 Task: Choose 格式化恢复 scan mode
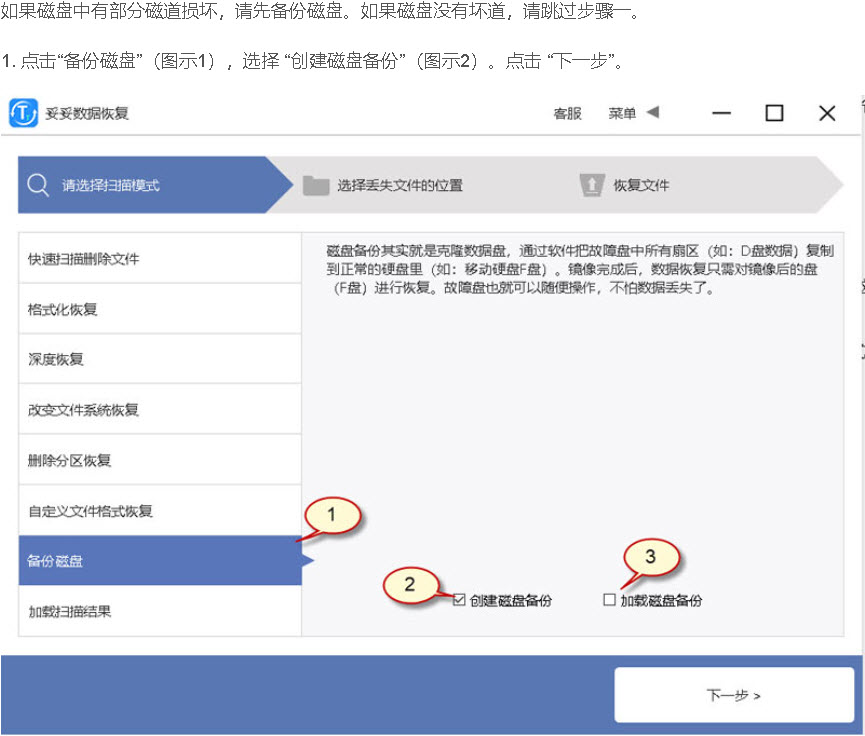click(x=160, y=309)
